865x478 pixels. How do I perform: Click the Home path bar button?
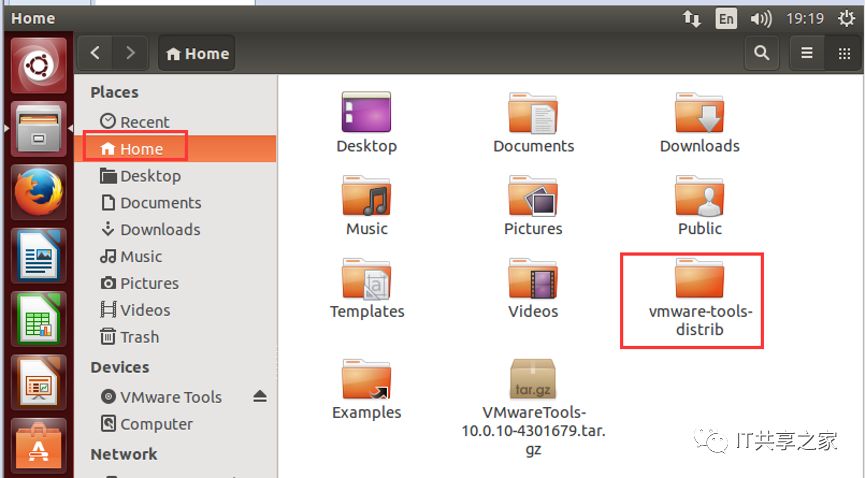pyautogui.click(x=197, y=54)
